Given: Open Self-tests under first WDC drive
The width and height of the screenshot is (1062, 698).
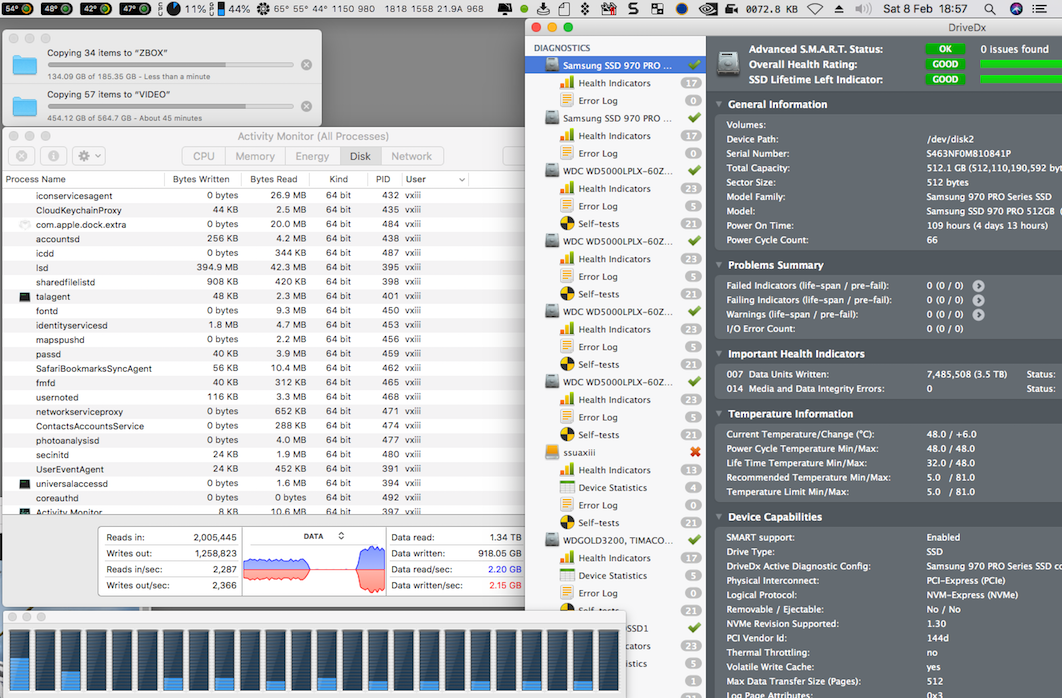Looking at the screenshot, I should click(x=599, y=223).
